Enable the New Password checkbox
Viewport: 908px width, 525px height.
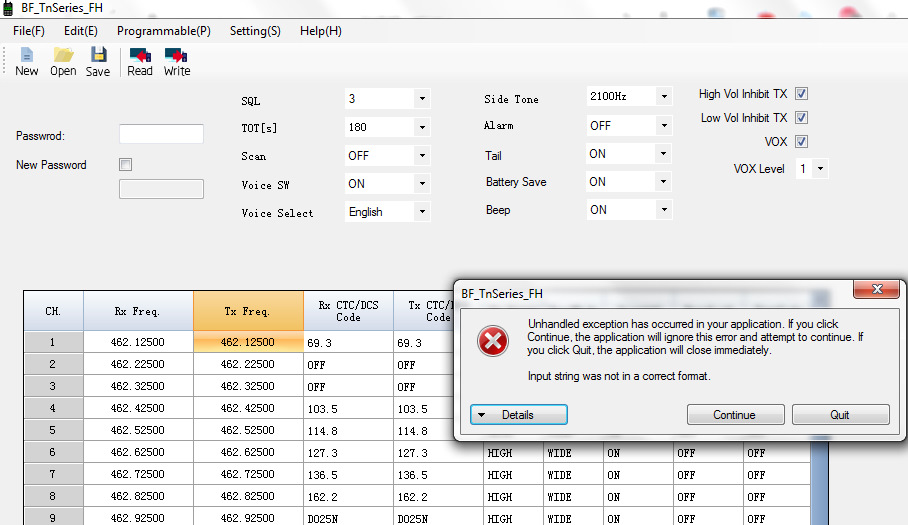click(125, 165)
